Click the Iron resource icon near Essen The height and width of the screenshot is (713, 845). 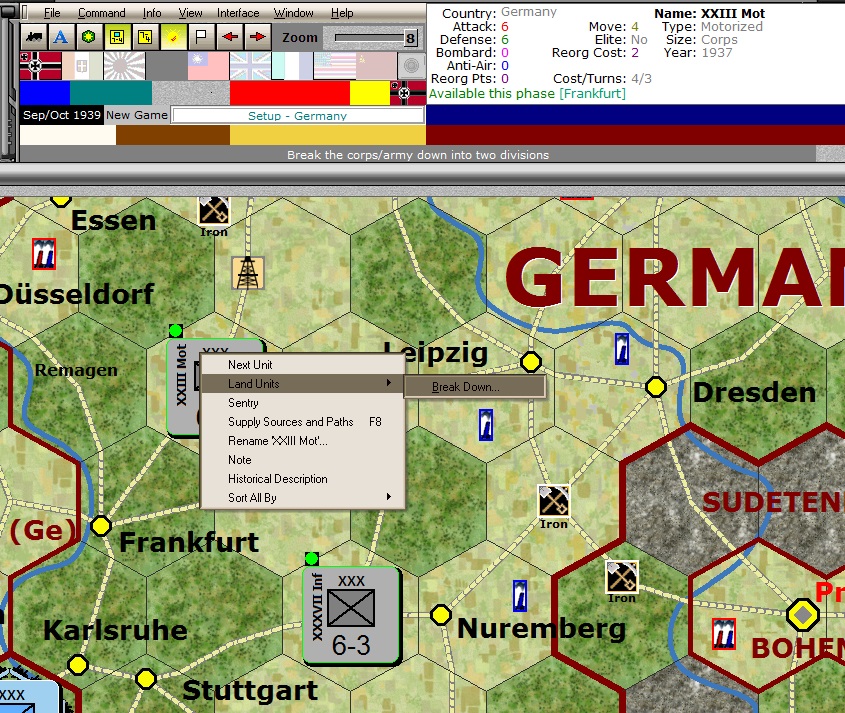[214, 211]
